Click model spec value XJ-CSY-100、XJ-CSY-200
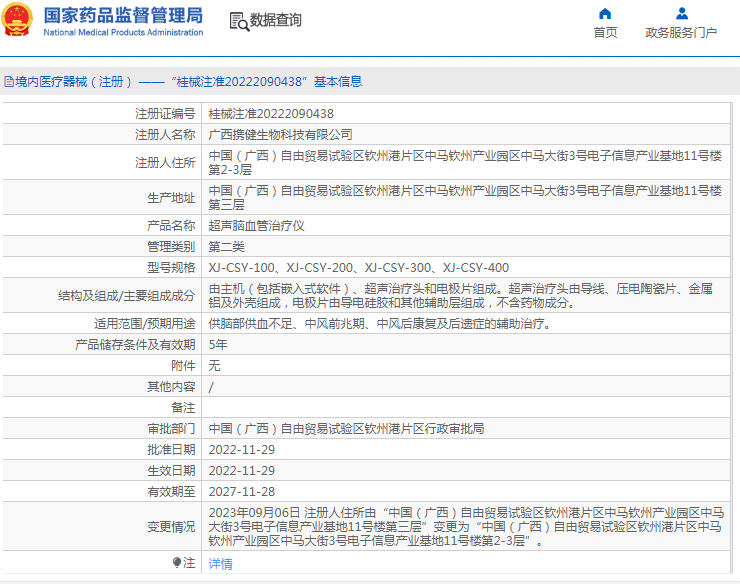The width and height of the screenshot is (740, 584). 359,268
